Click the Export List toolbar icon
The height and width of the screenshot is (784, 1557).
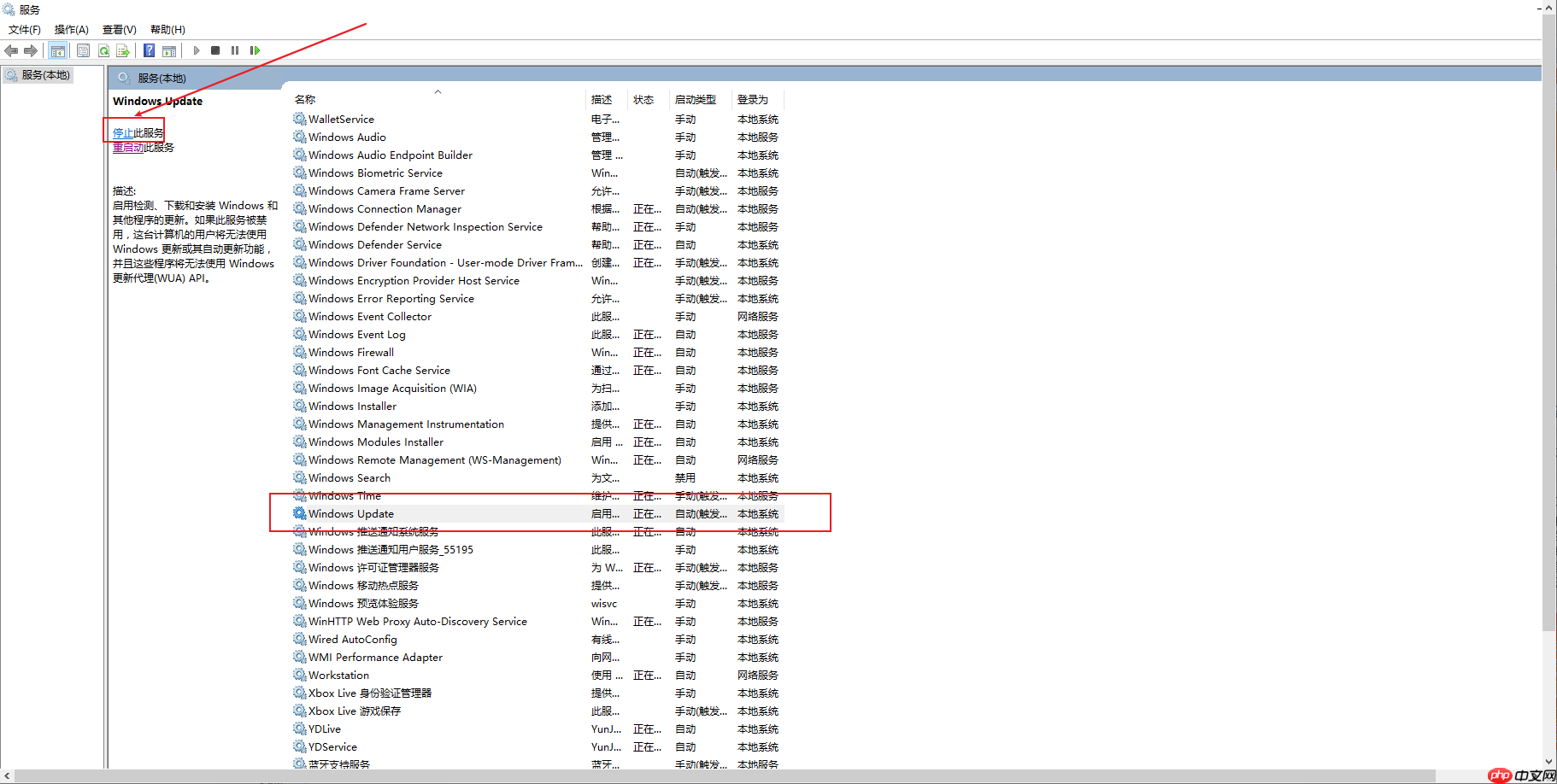[x=123, y=50]
